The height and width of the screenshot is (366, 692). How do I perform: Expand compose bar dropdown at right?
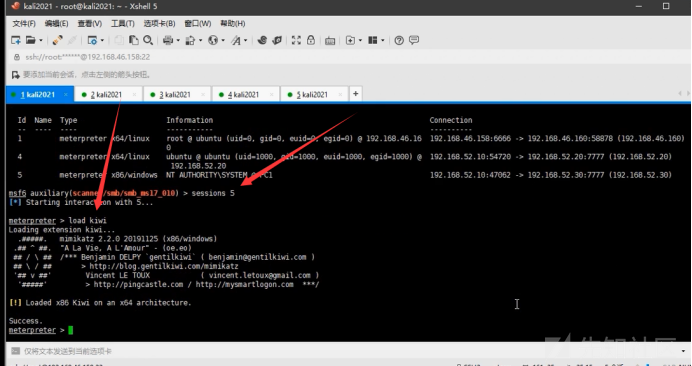pyautogui.click(x=684, y=351)
